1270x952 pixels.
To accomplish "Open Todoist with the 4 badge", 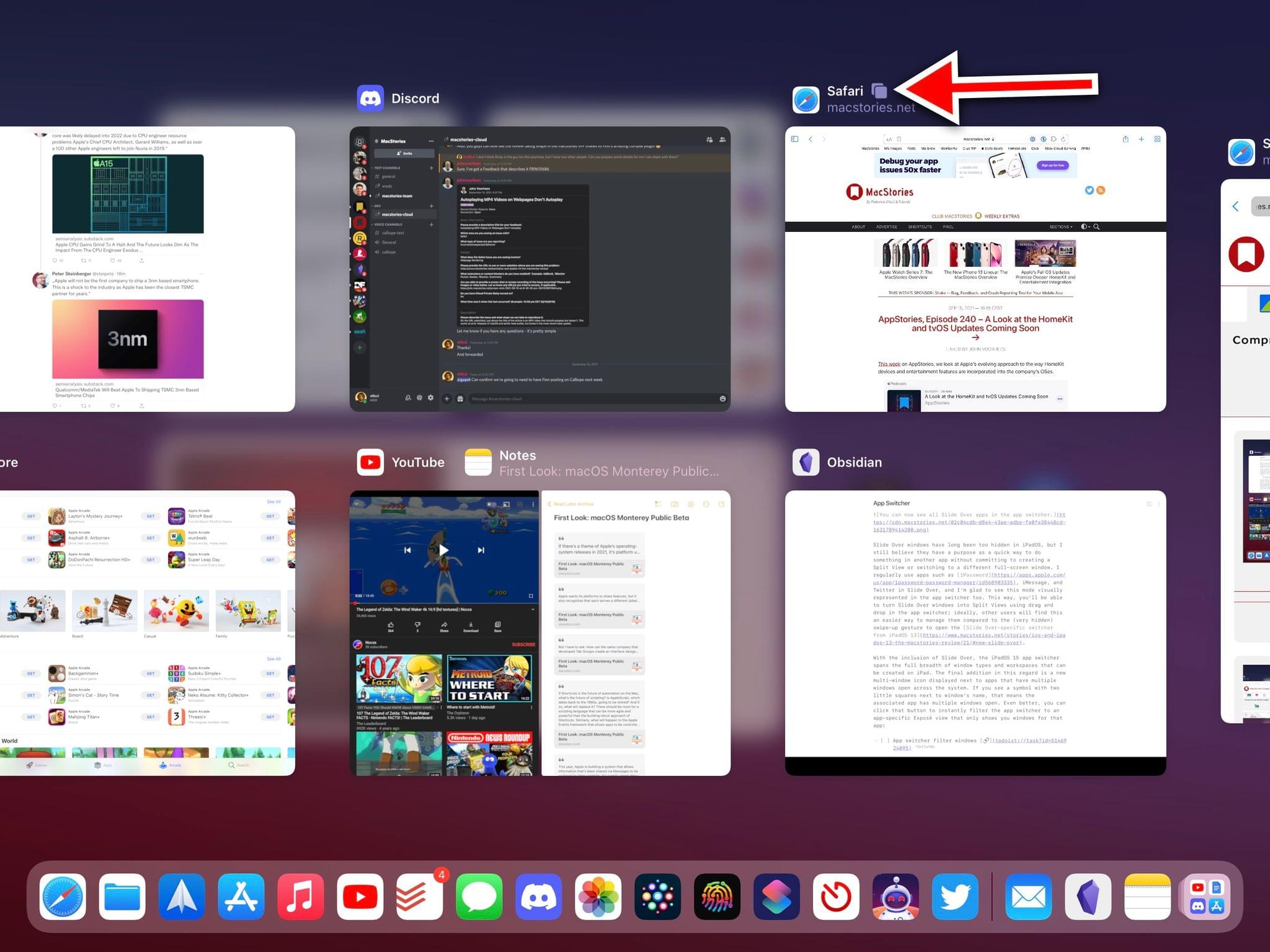I will pyautogui.click(x=419, y=896).
